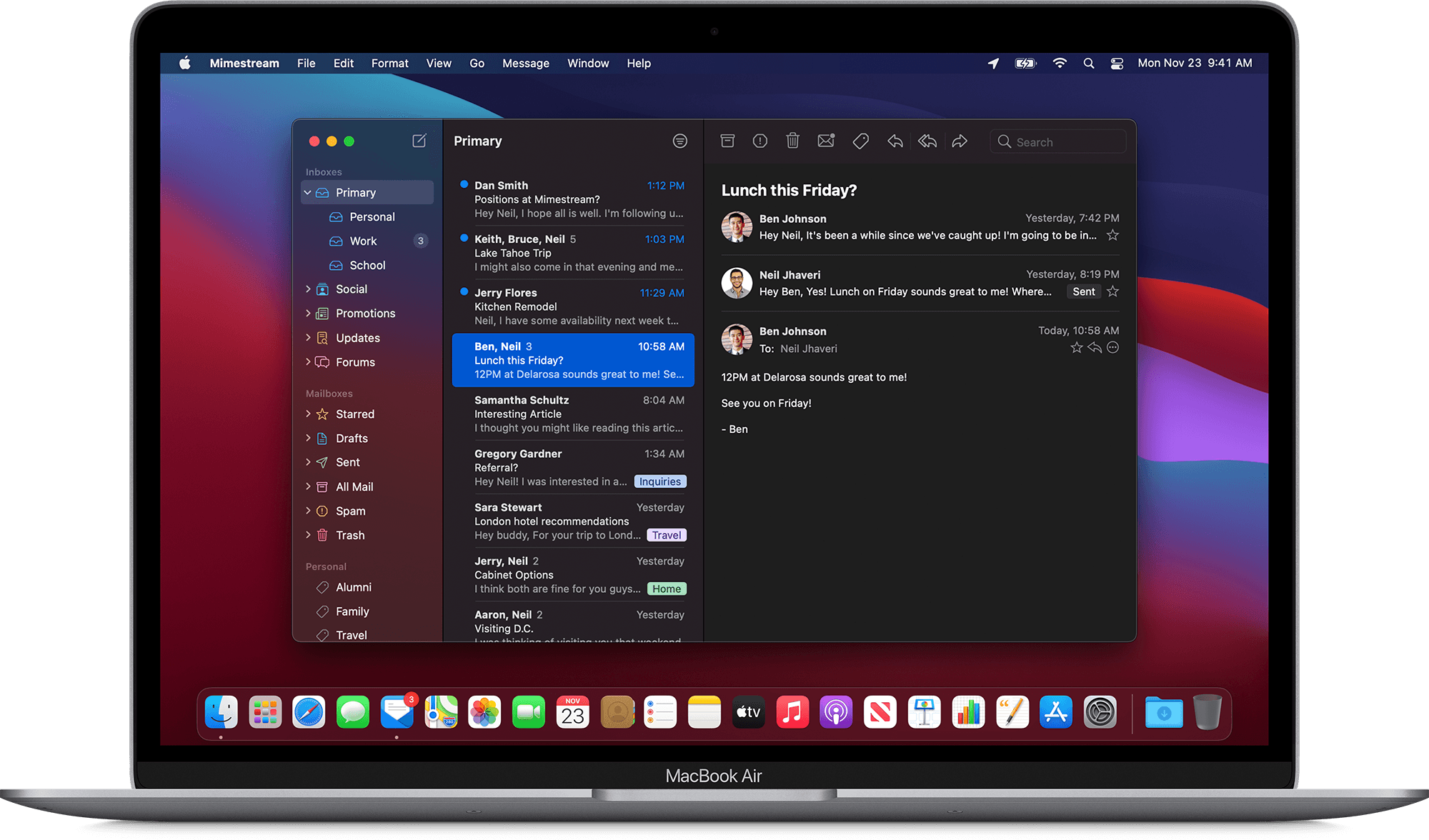Click the Reply All icon in toolbar
Viewport: 1429px width, 840px height.
[x=926, y=141]
